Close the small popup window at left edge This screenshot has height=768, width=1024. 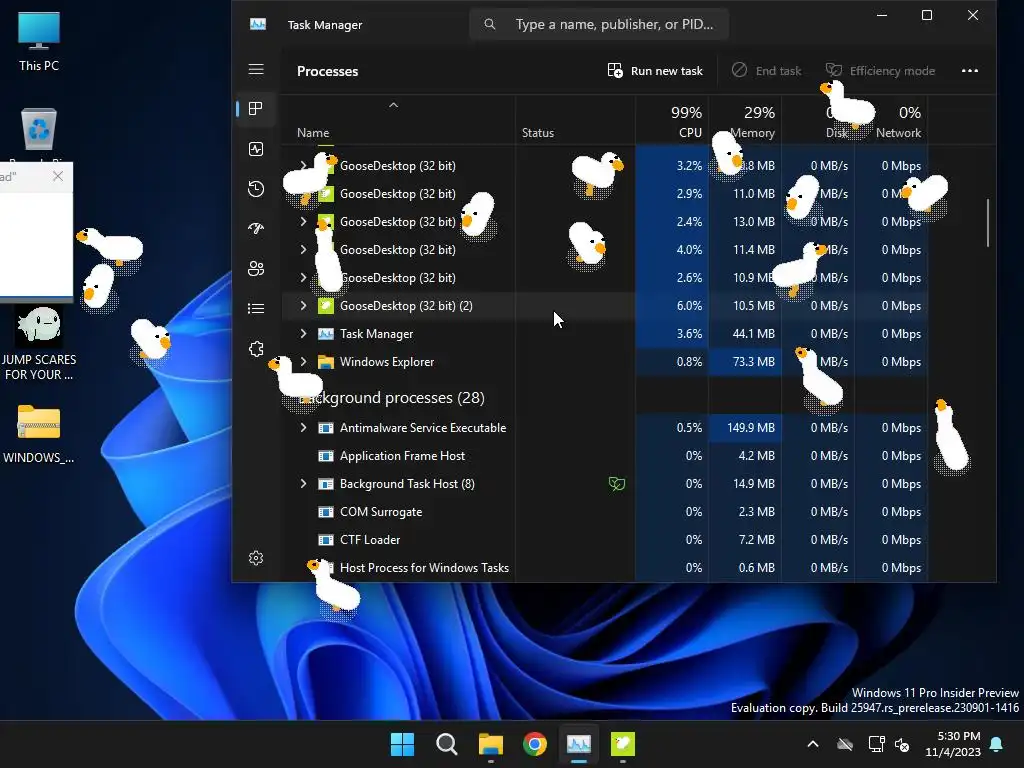click(x=58, y=176)
